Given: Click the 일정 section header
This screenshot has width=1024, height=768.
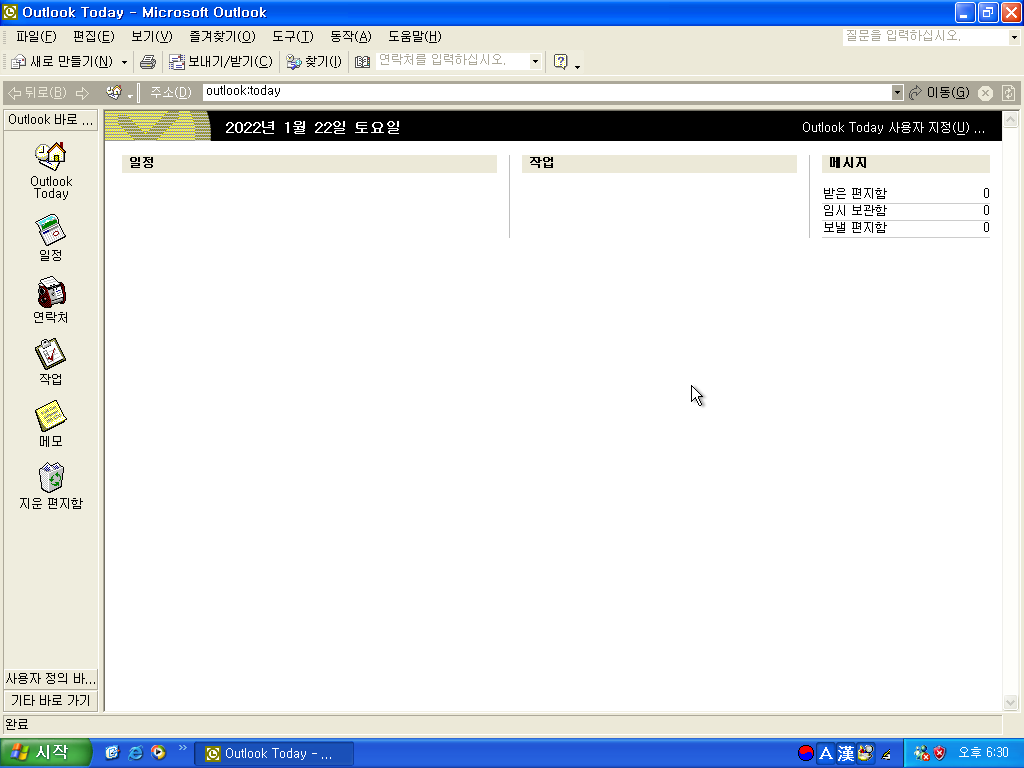Looking at the screenshot, I should (309, 163).
